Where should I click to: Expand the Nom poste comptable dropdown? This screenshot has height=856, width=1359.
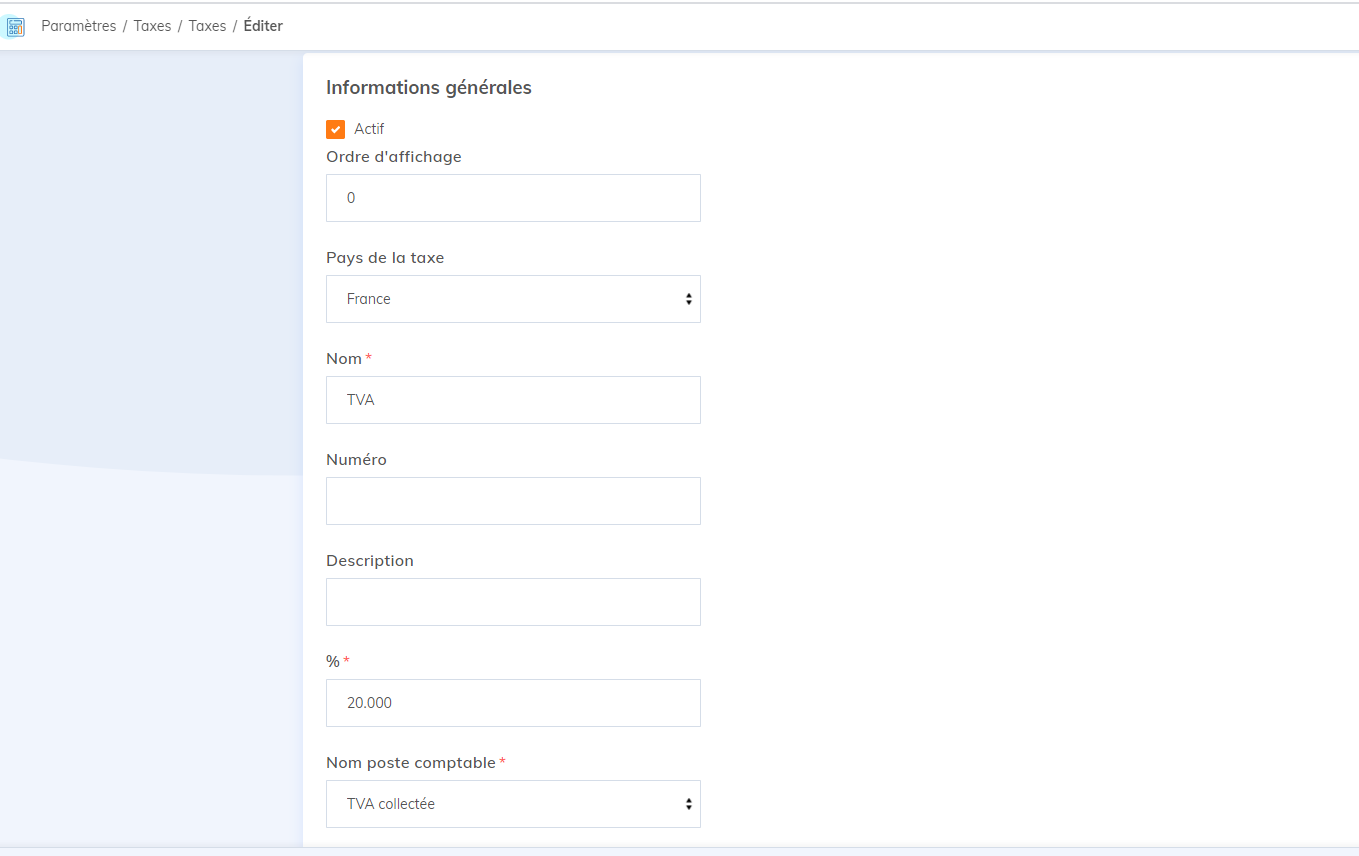(513, 804)
